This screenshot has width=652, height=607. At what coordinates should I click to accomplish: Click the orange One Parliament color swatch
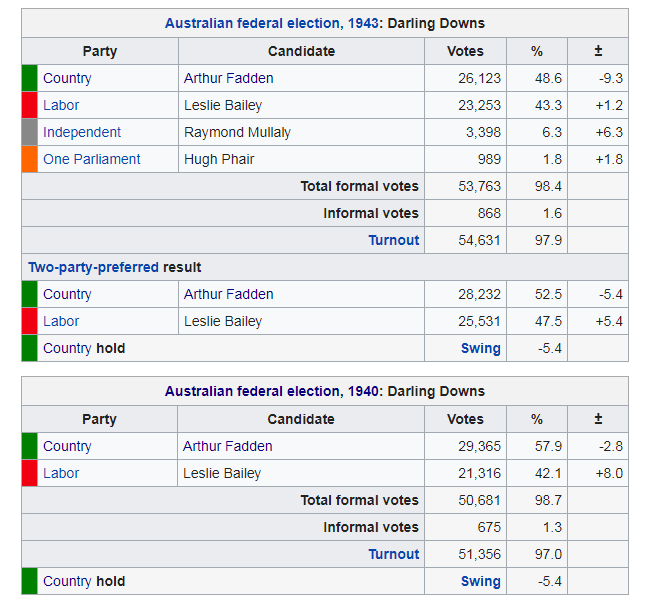[x=29, y=159]
